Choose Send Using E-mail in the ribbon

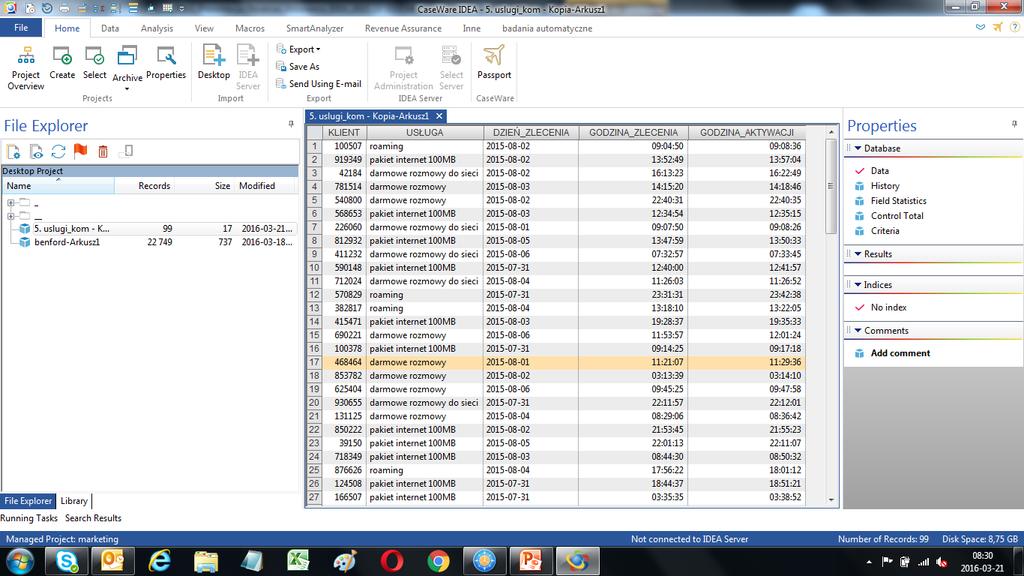[319, 84]
